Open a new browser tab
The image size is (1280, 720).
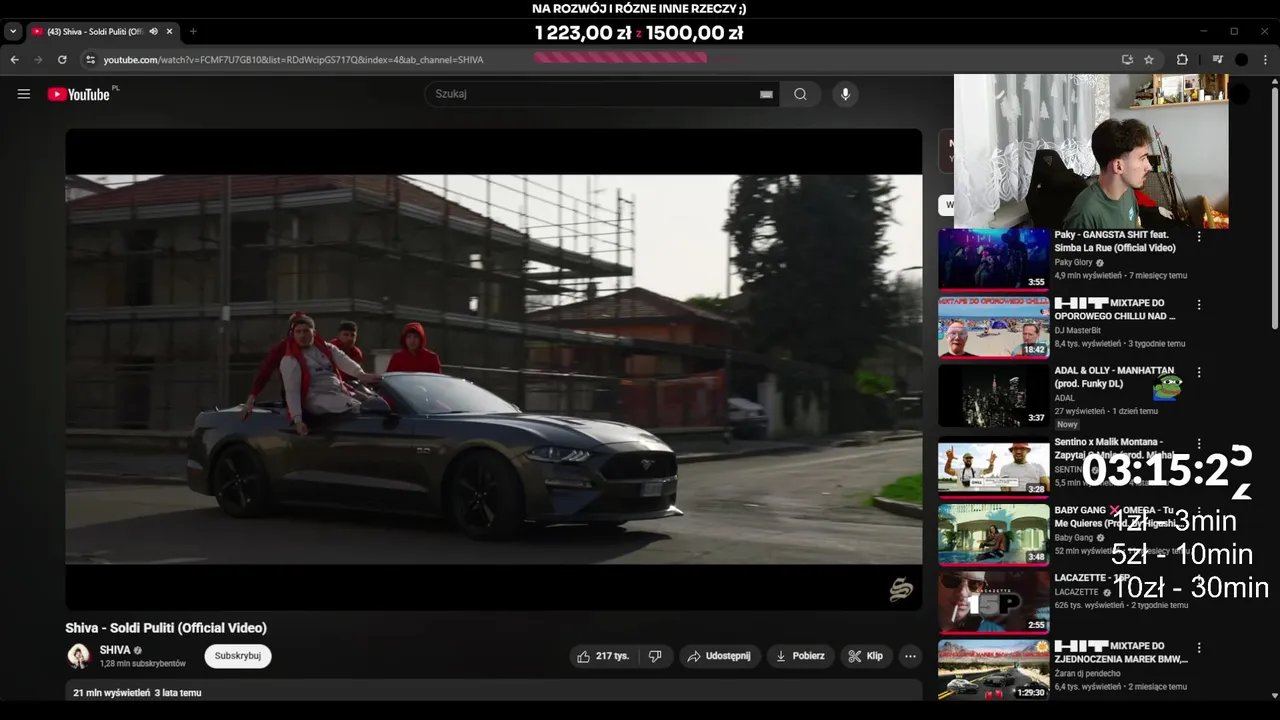193,32
